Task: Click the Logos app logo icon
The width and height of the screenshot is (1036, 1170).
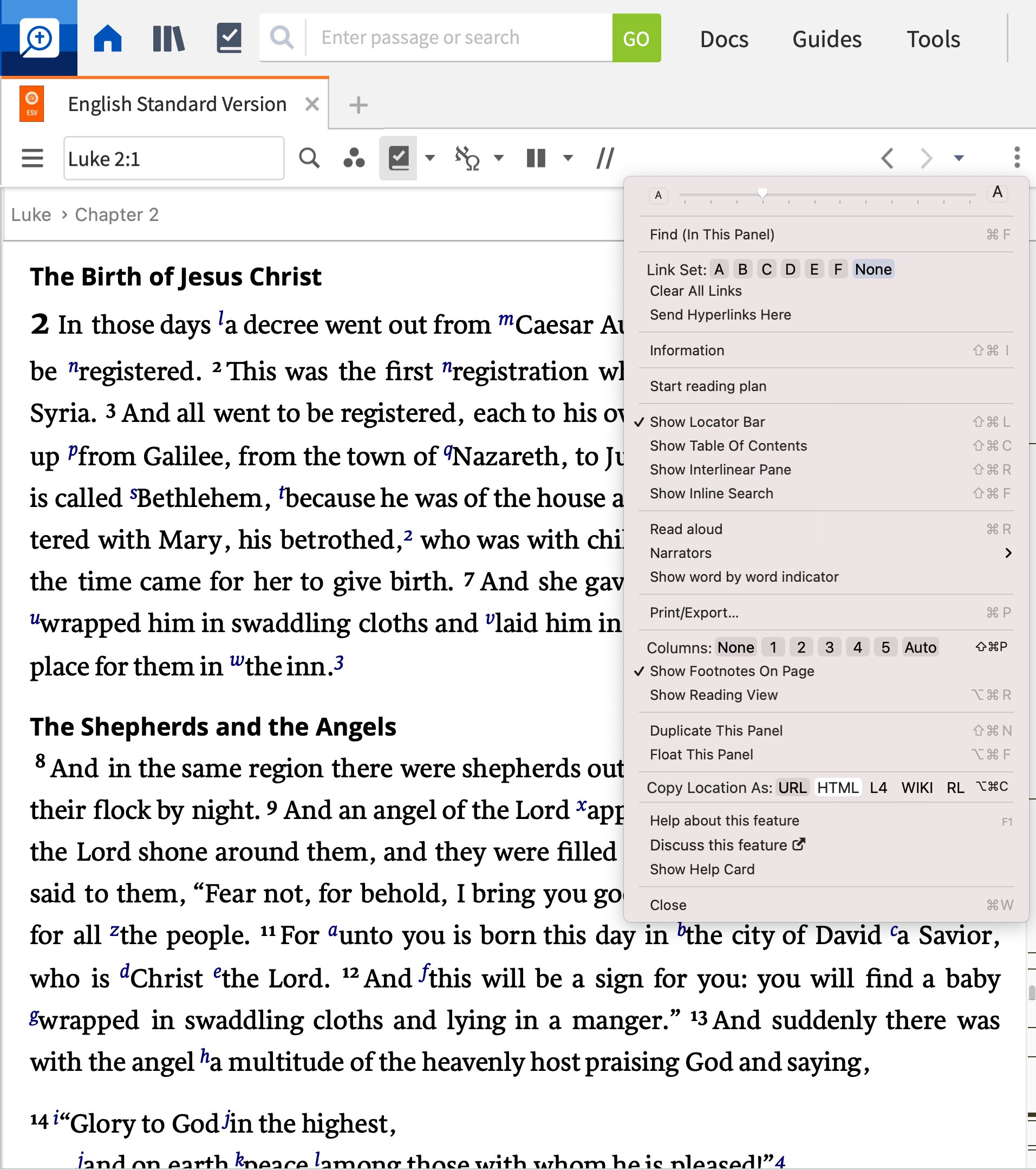Action: point(39,38)
